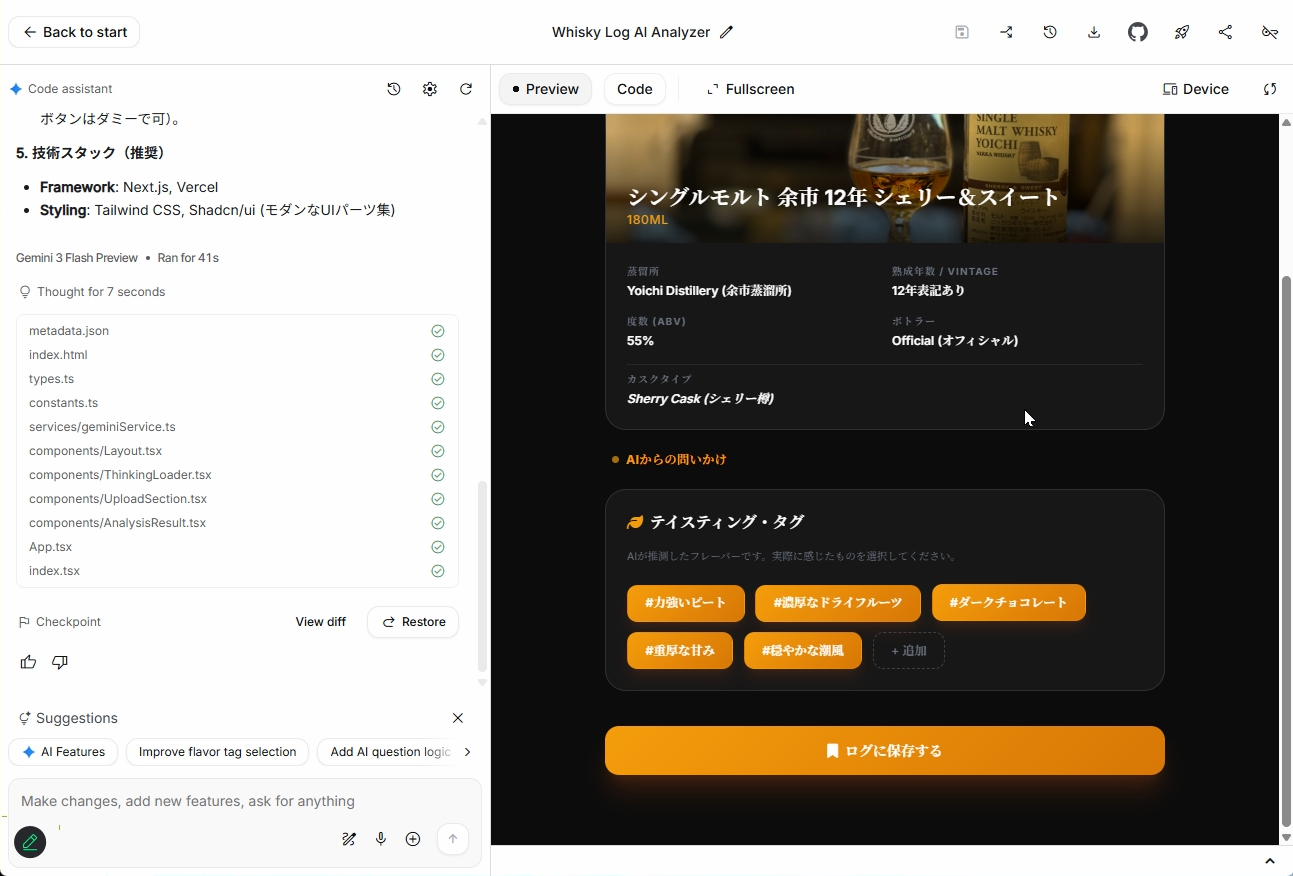The height and width of the screenshot is (876, 1293).
Task: Open the Device preview dropdown
Action: click(x=1196, y=89)
